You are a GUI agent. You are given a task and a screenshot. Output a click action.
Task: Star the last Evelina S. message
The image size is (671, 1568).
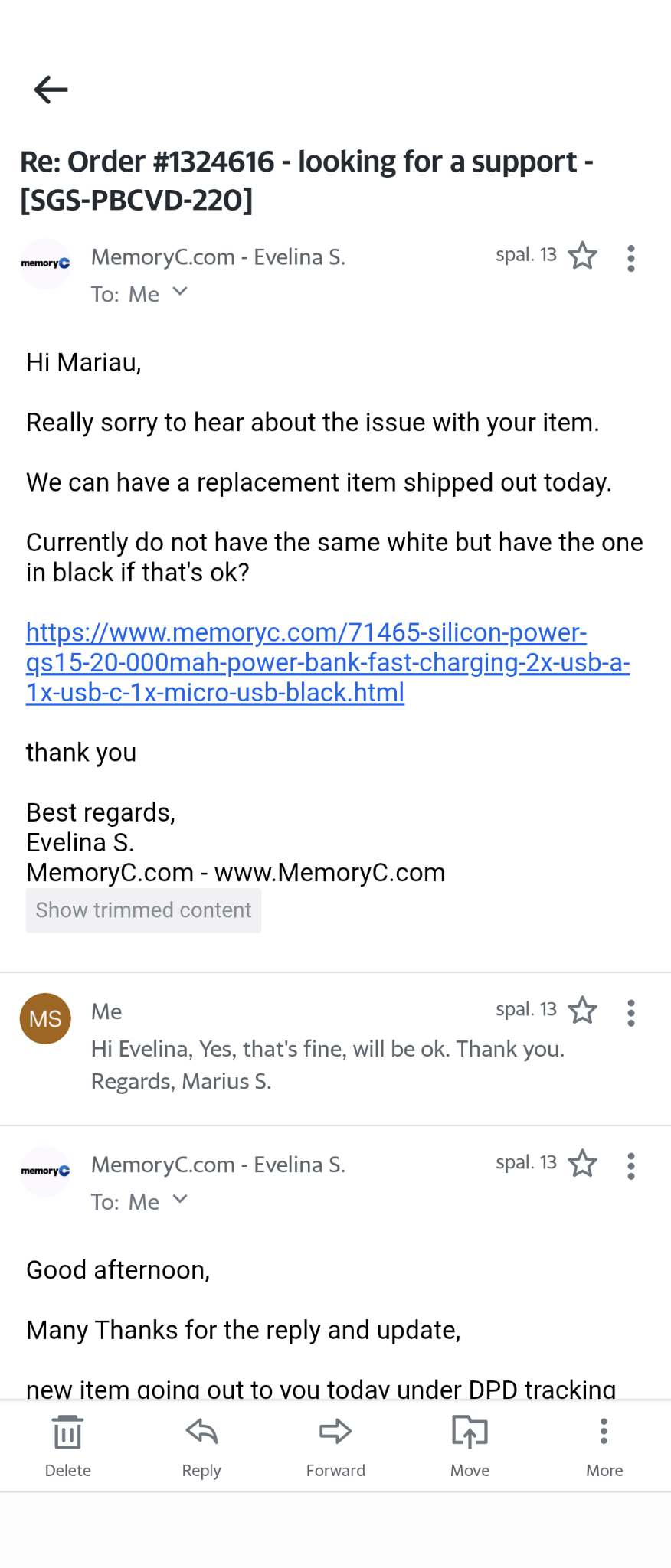pyautogui.click(x=582, y=1164)
